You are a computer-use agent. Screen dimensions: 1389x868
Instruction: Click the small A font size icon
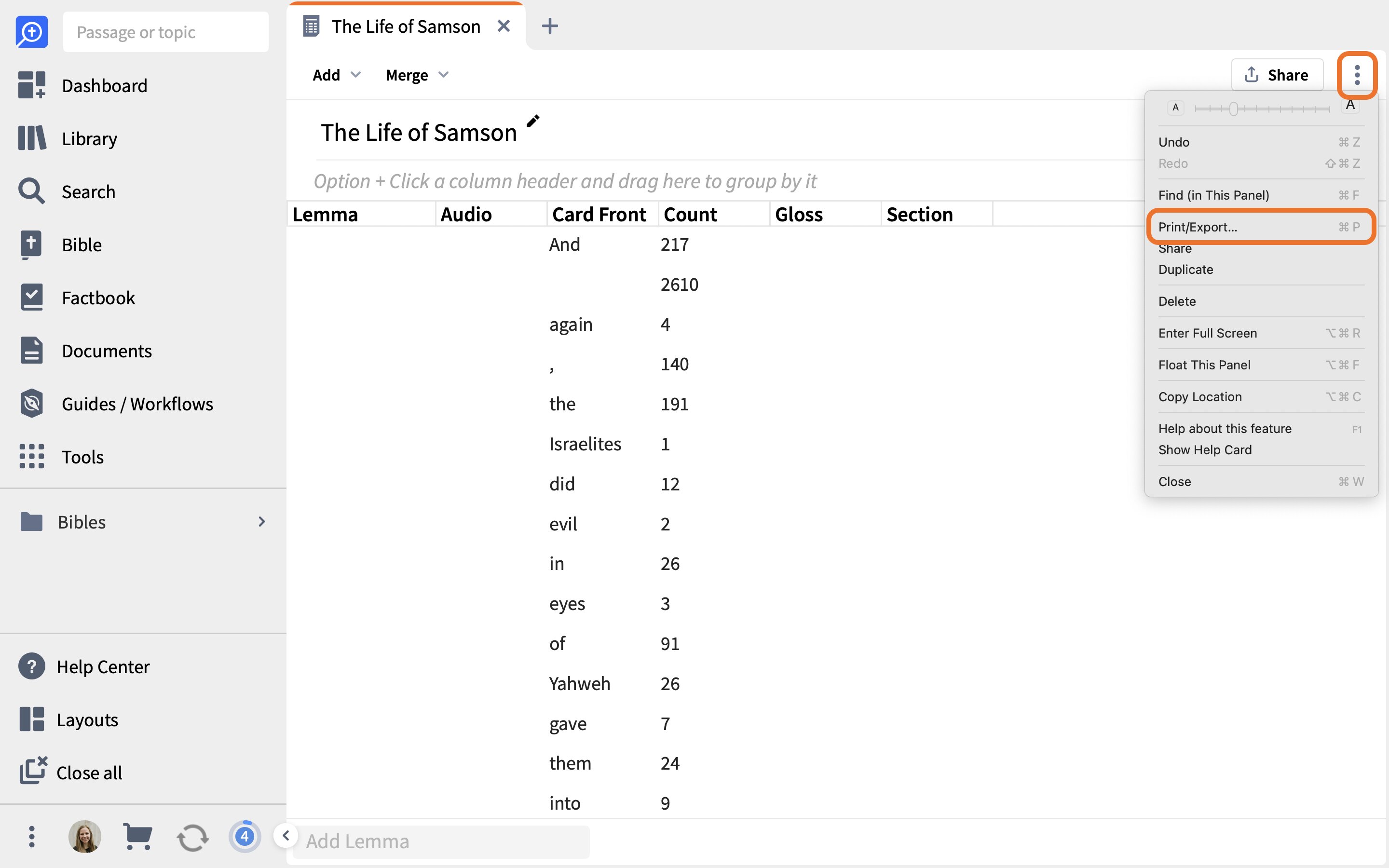click(x=1175, y=108)
